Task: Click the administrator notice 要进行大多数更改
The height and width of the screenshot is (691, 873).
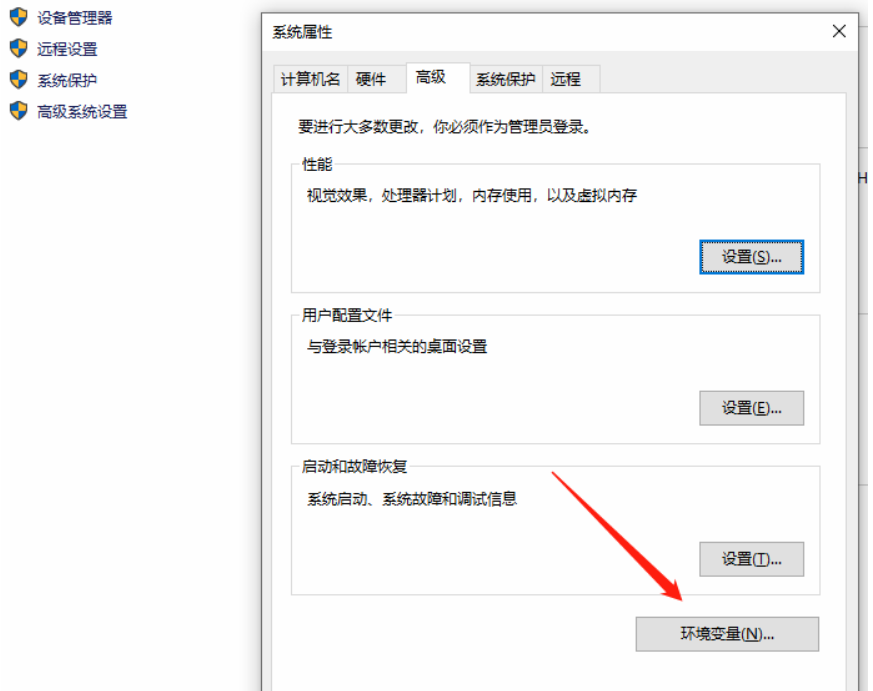Action: click(444, 127)
